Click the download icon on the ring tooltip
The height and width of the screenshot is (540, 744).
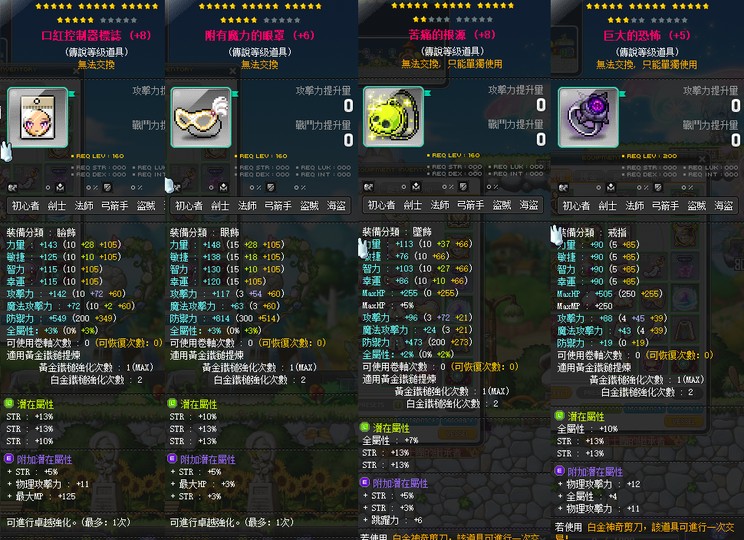[611, 187]
